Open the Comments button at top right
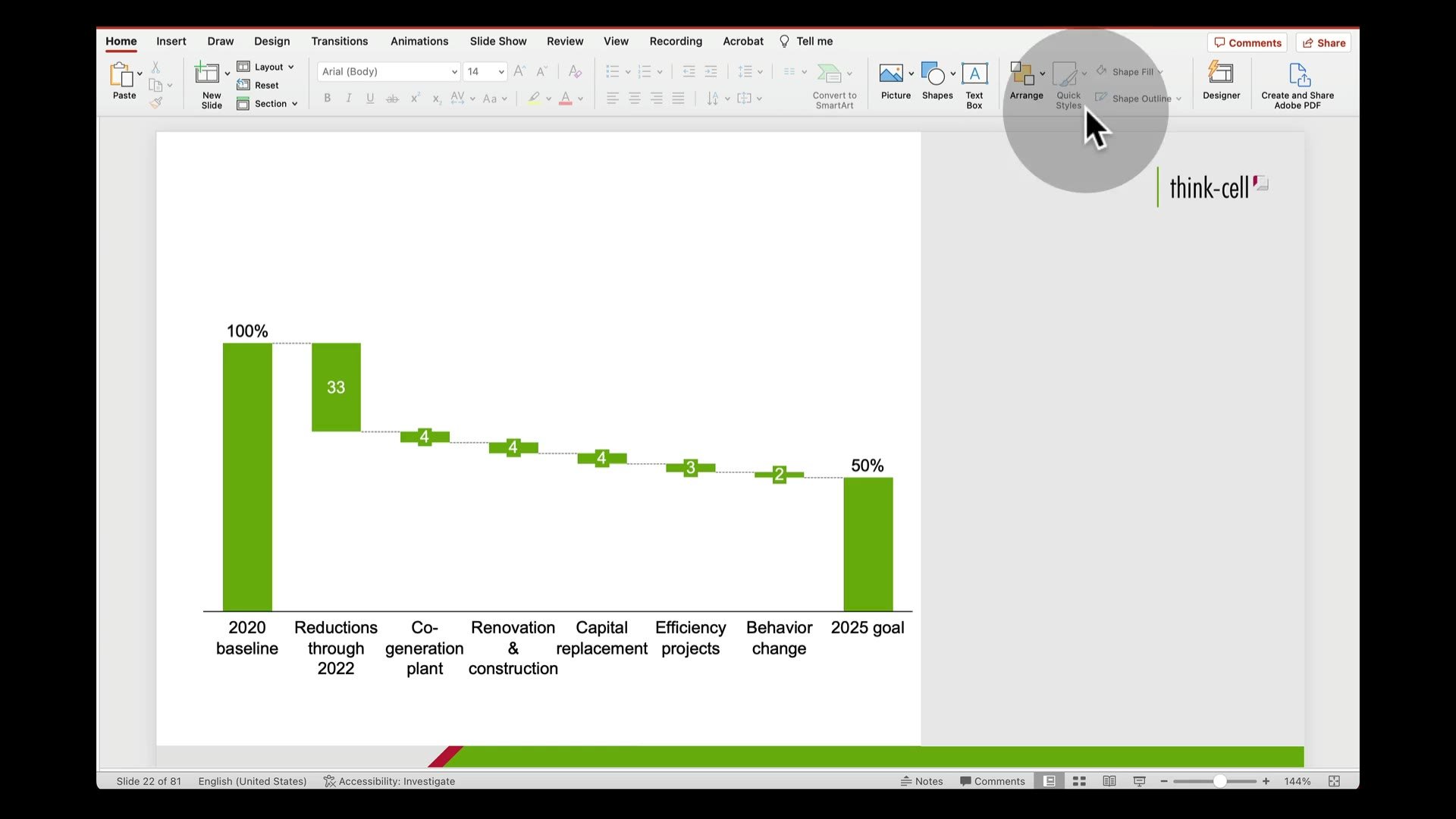 (1247, 42)
